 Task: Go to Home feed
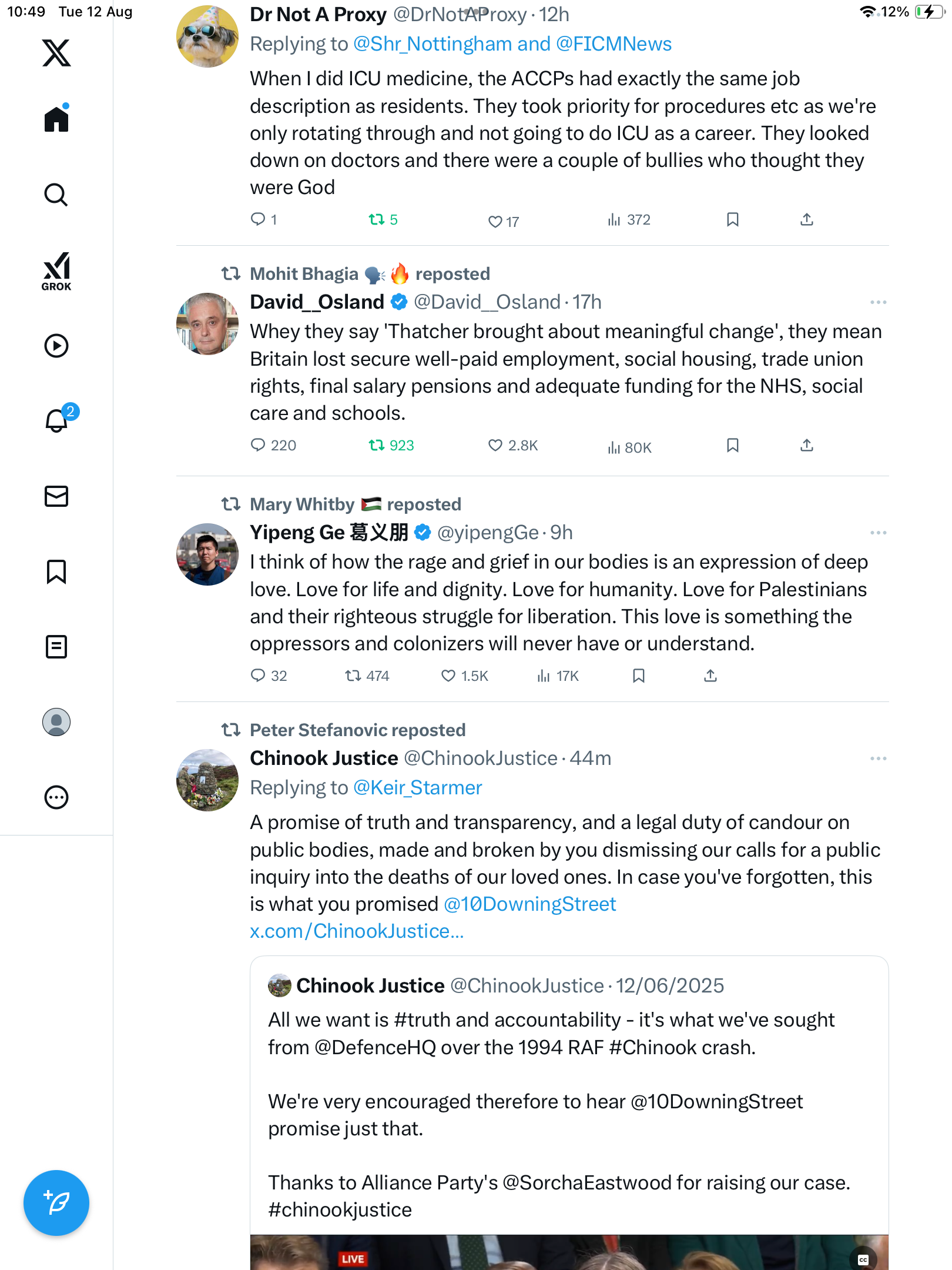[56, 119]
